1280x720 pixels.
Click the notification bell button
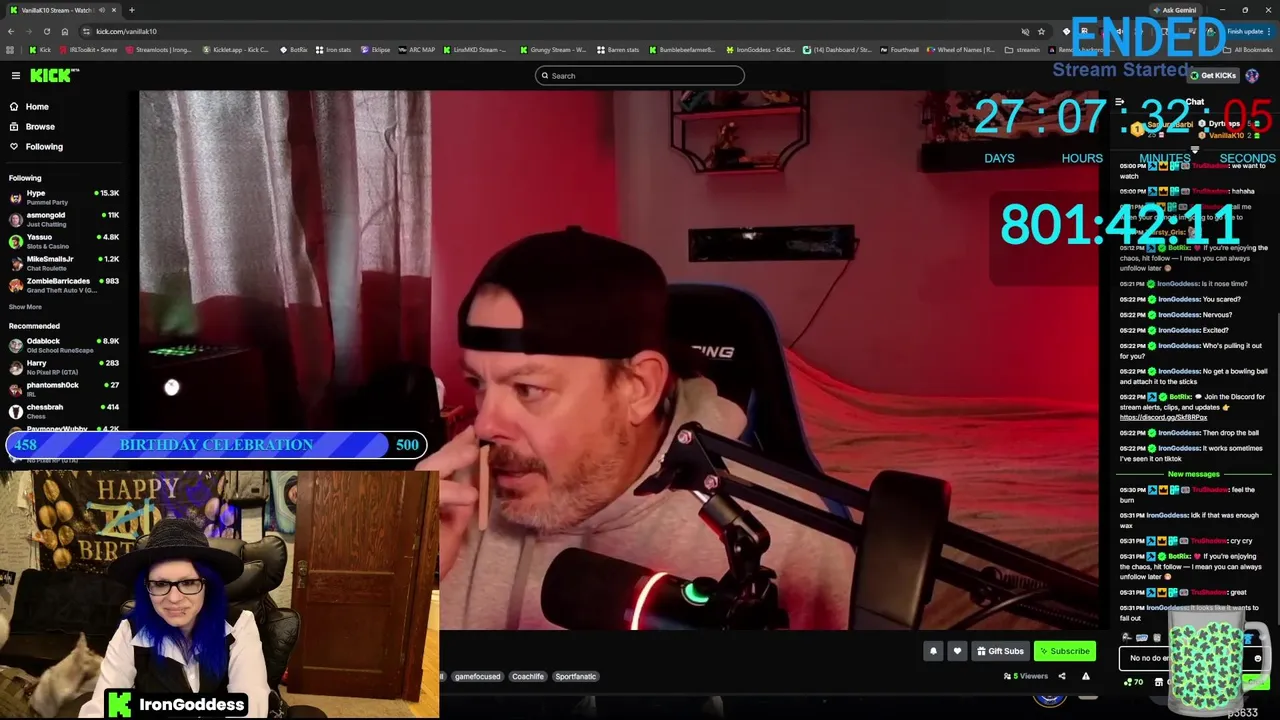point(933,651)
